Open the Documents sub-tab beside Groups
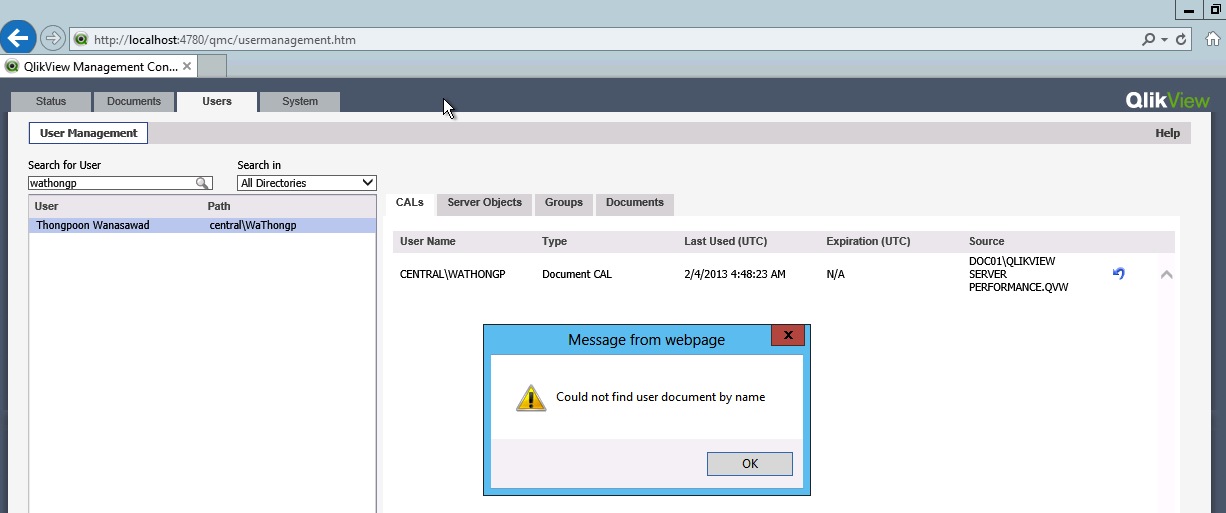Image resolution: width=1226 pixels, height=513 pixels. click(635, 203)
